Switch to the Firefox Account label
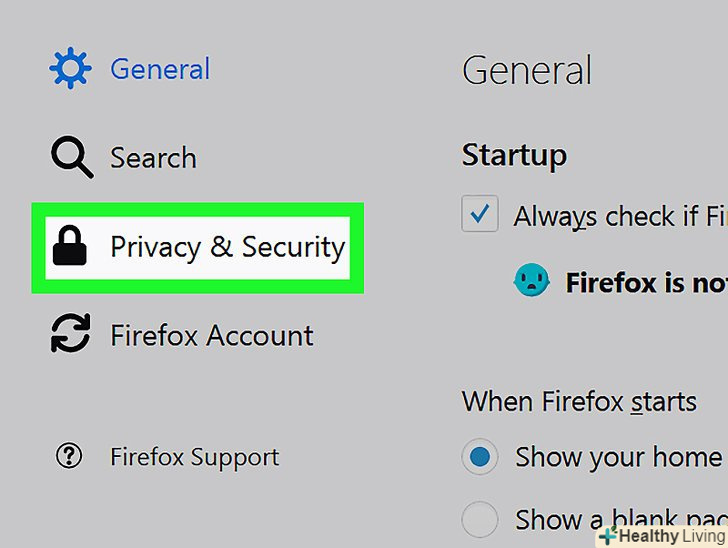This screenshot has height=548, width=728. [212, 335]
